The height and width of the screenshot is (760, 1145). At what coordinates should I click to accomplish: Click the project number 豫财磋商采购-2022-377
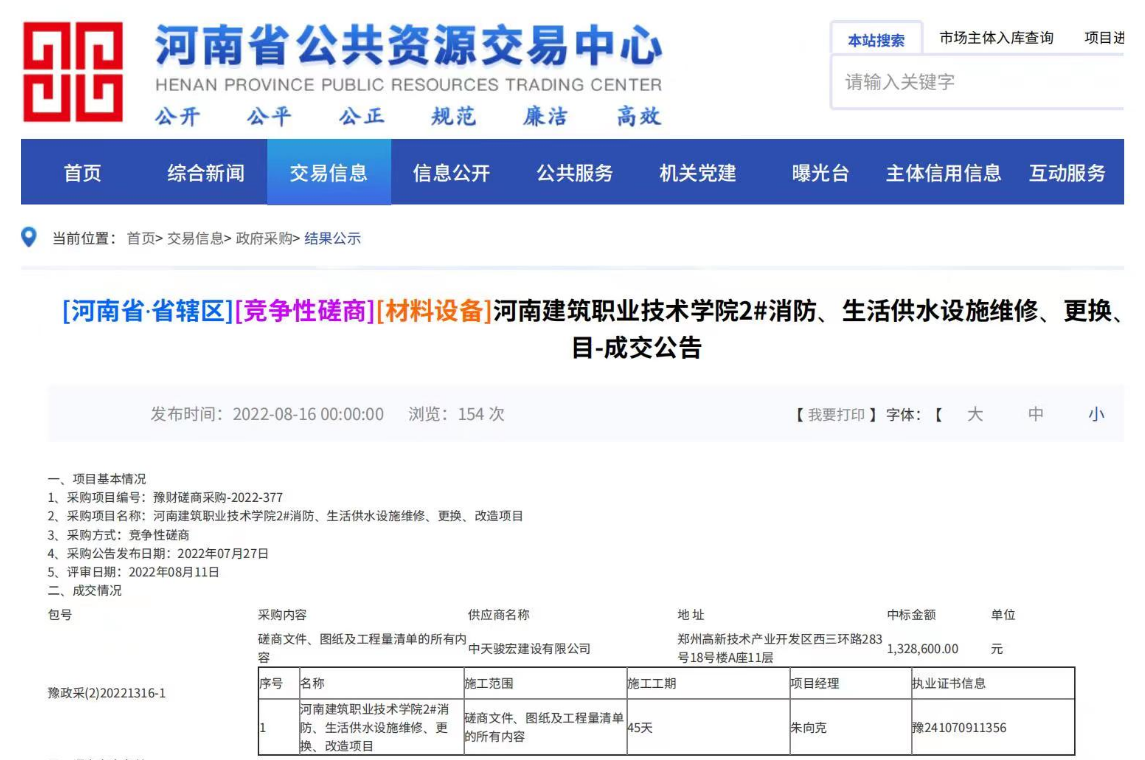tap(218, 497)
